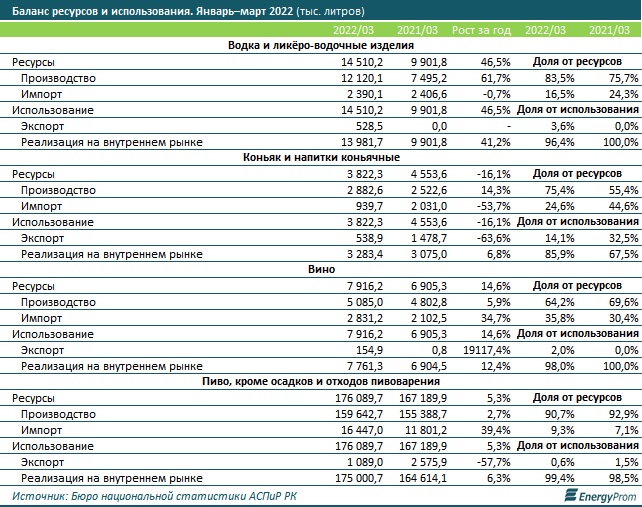The width and height of the screenshot is (642, 507).
Task: Click vodka production growth 61,7%
Action: pos(495,78)
